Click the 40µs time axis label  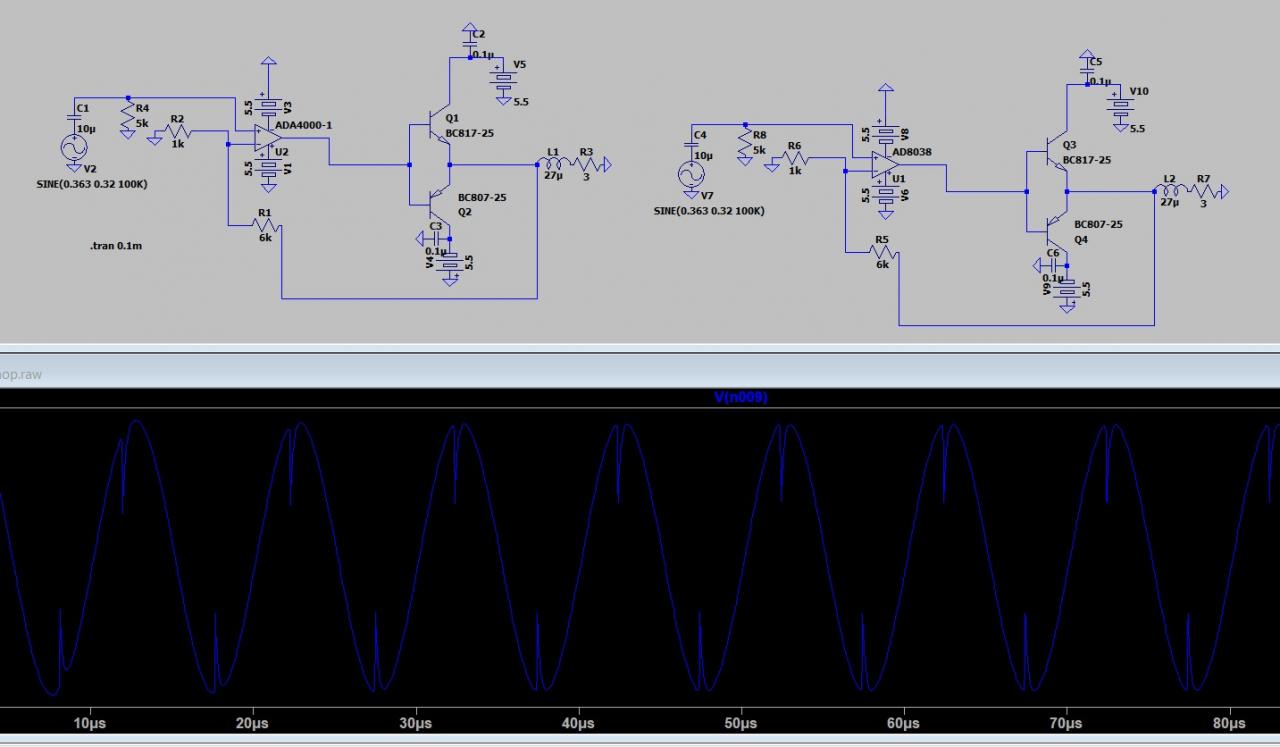click(578, 723)
